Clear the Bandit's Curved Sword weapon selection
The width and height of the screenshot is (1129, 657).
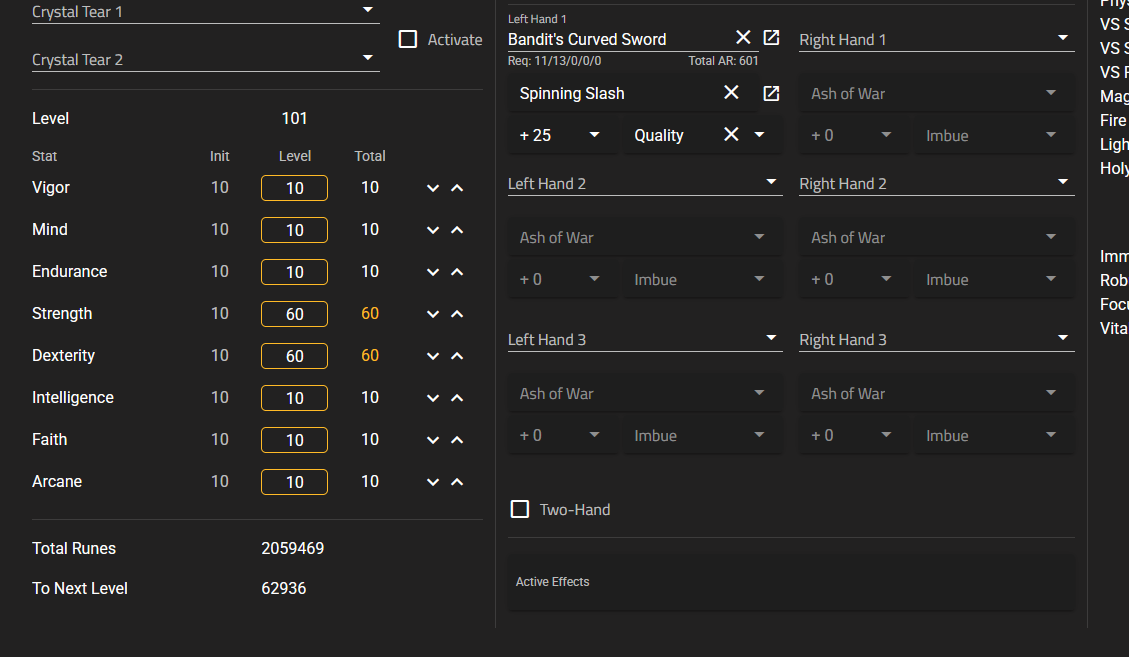pos(743,37)
